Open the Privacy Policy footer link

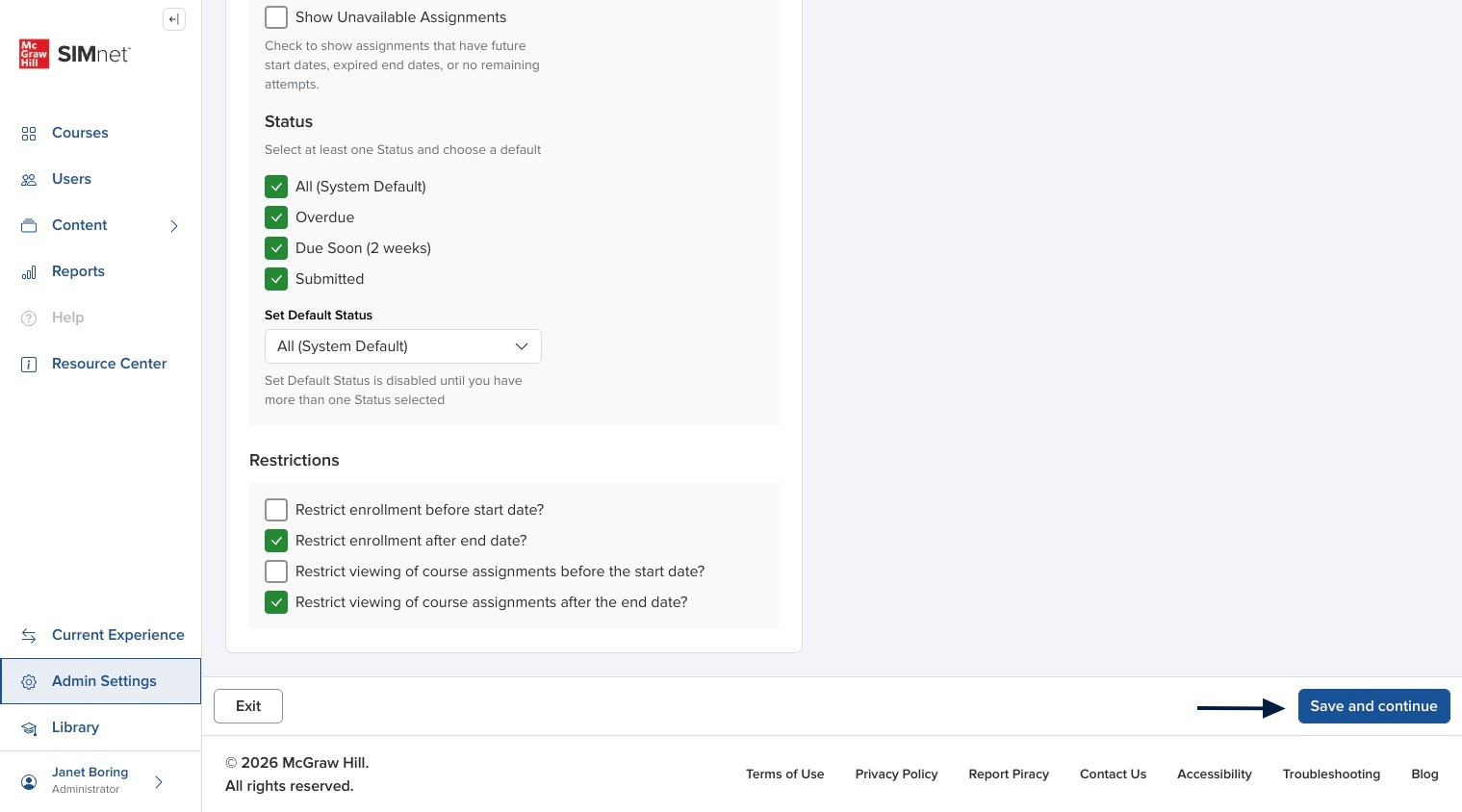(x=896, y=774)
